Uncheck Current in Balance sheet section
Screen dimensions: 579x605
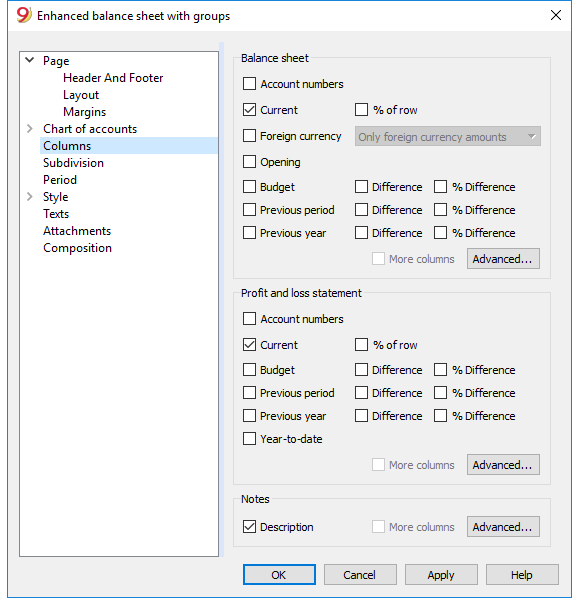coord(250,110)
